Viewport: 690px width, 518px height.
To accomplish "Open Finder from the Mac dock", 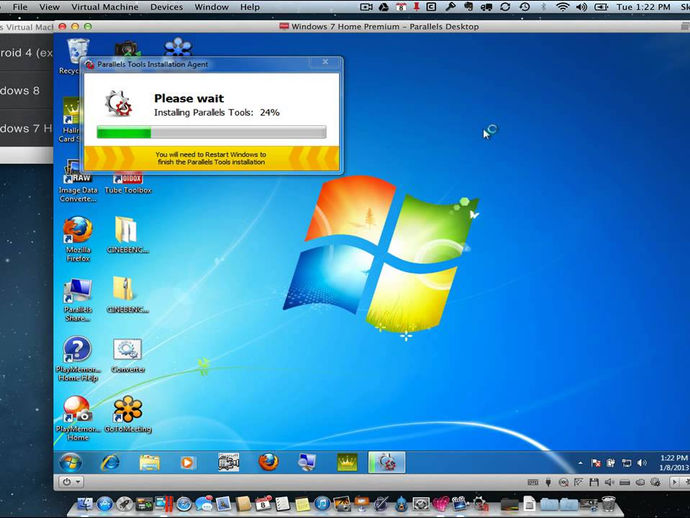I will (x=85, y=503).
